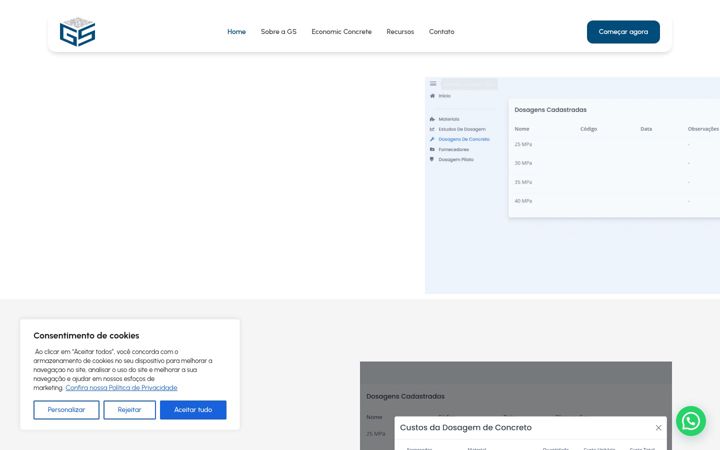Click the Fornecedores sidebar icon
Viewport: 720px width, 450px height.
(432, 149)
